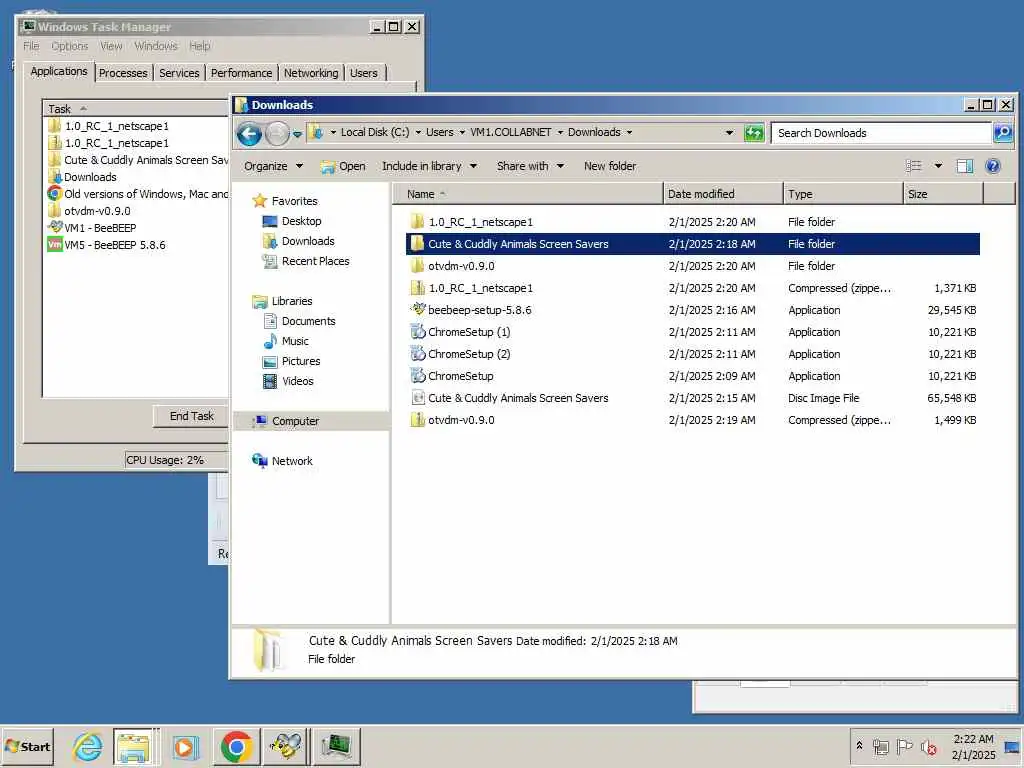Open Google Chrome from taskbar
This screenshot has width=1024, height=768.
236,746
